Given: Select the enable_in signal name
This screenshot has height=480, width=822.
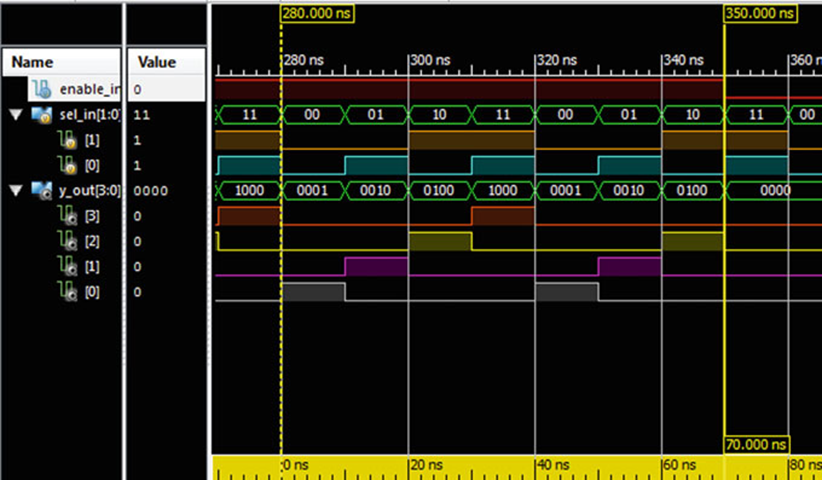Looking at the screenshot, I should pos(90,90).
